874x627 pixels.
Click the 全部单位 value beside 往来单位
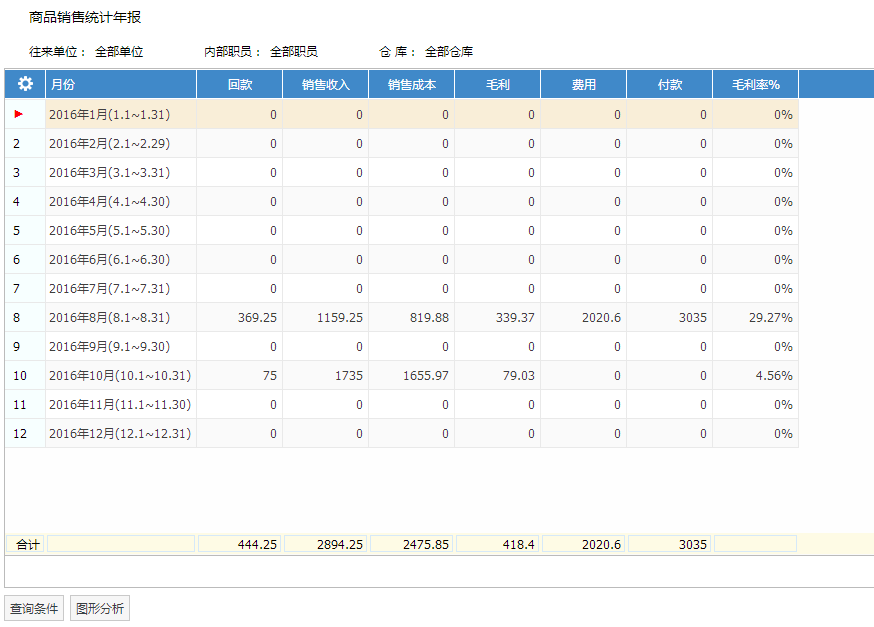pyautogui.click(x=119, y=52)
